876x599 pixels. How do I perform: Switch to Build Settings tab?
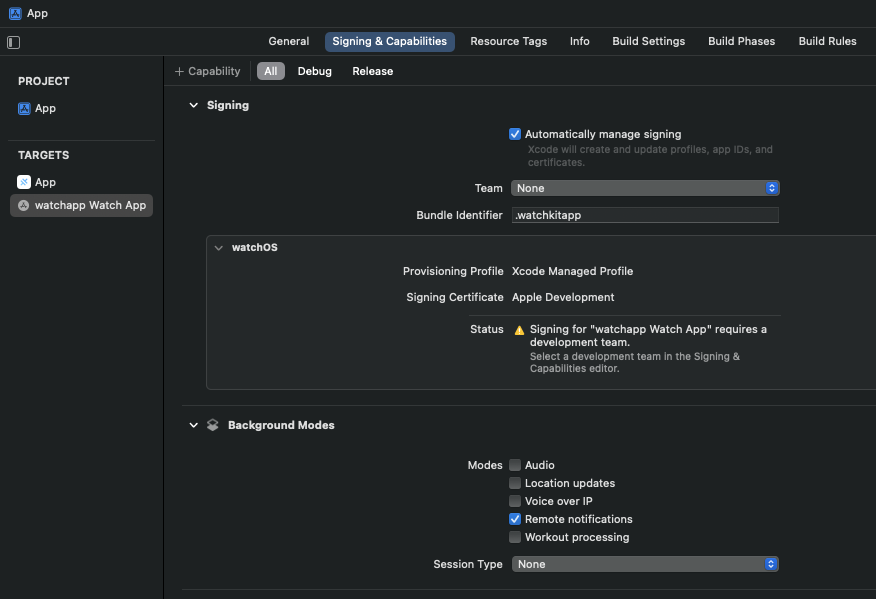point(648,41)
